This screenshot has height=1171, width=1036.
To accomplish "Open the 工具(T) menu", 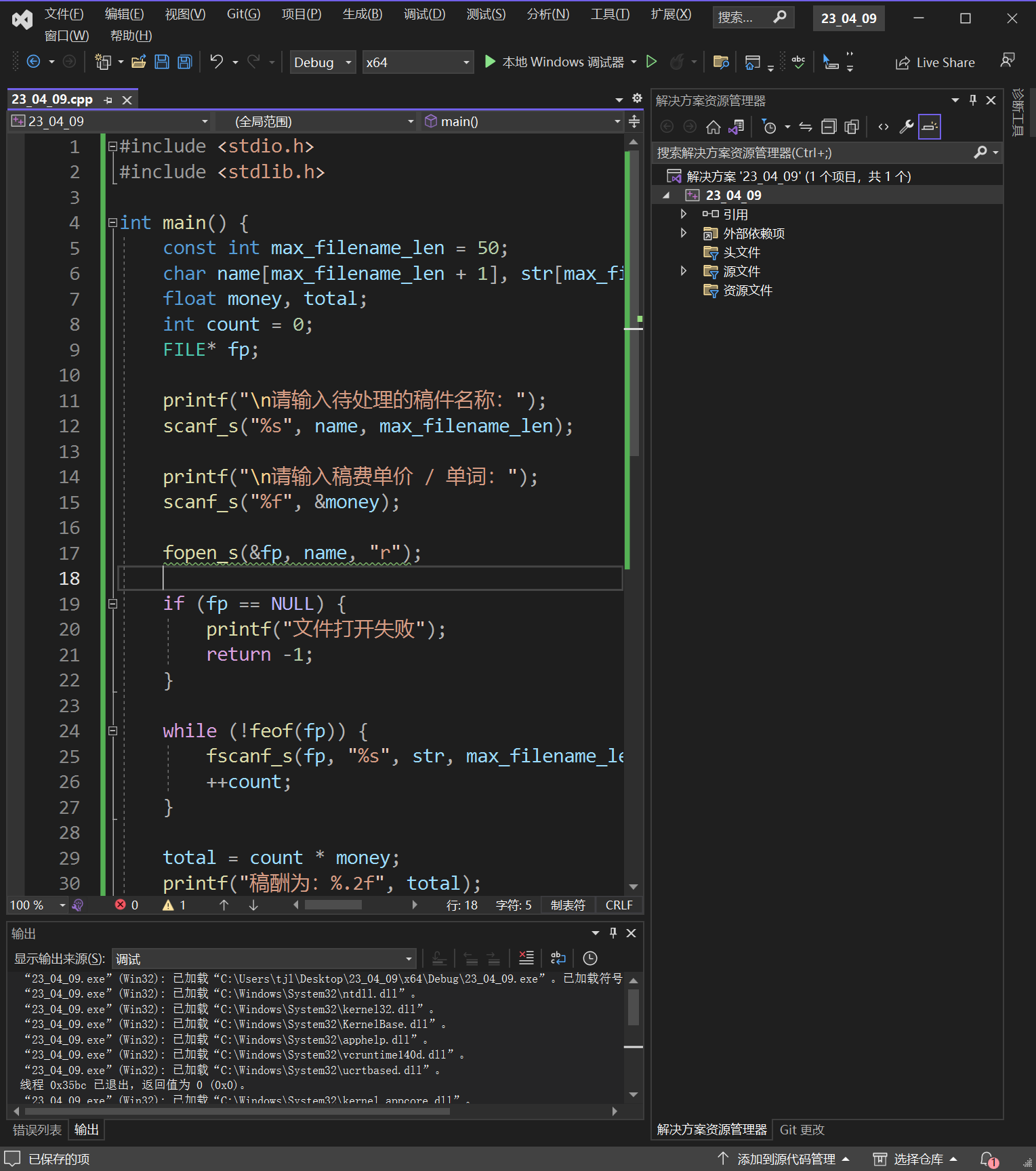I will pyautogui.click(x=610, y=14).
